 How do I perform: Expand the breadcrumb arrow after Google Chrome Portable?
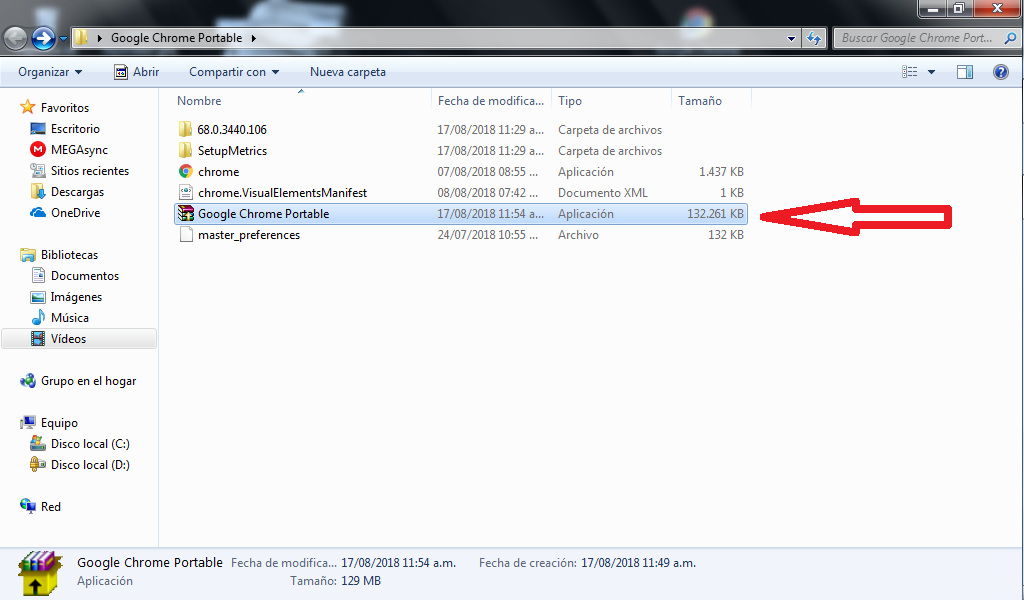click(253, 38)
